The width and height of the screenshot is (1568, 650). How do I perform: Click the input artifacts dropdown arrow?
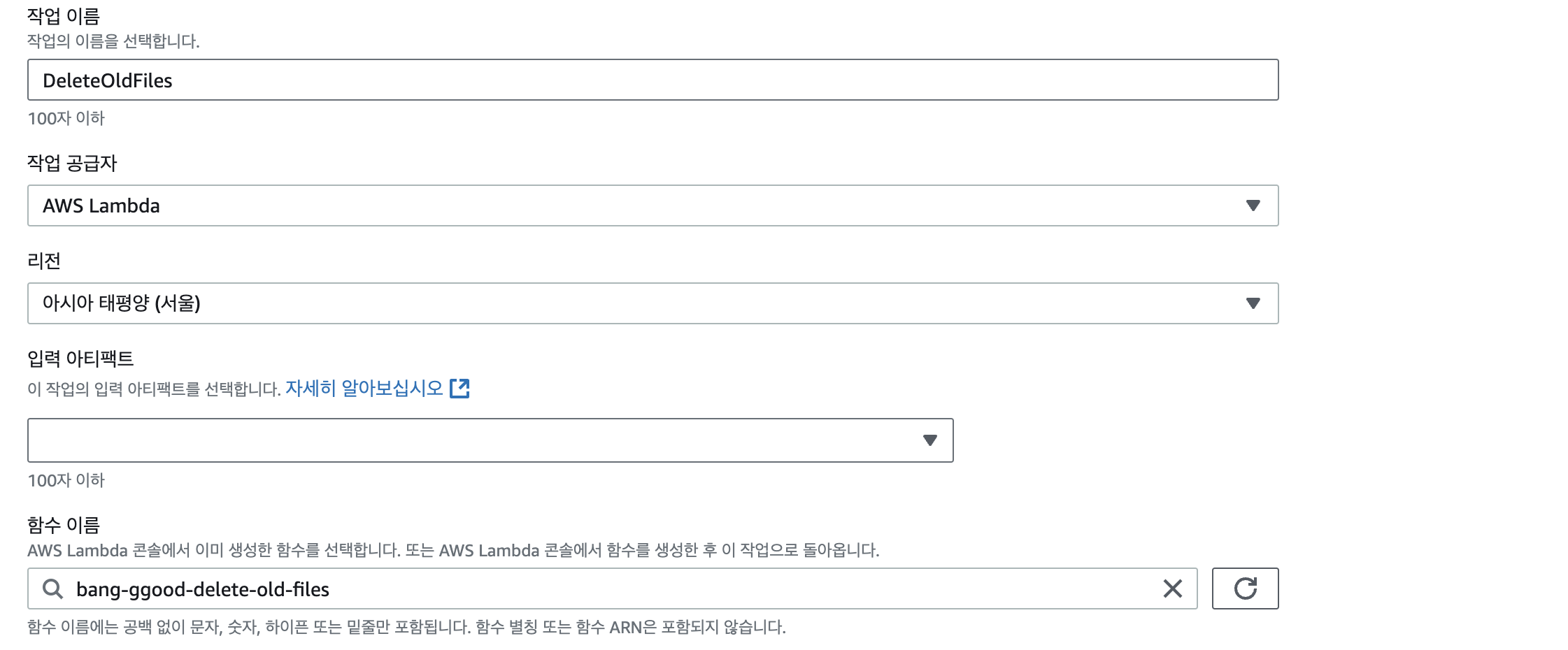[x=929, y=440]
